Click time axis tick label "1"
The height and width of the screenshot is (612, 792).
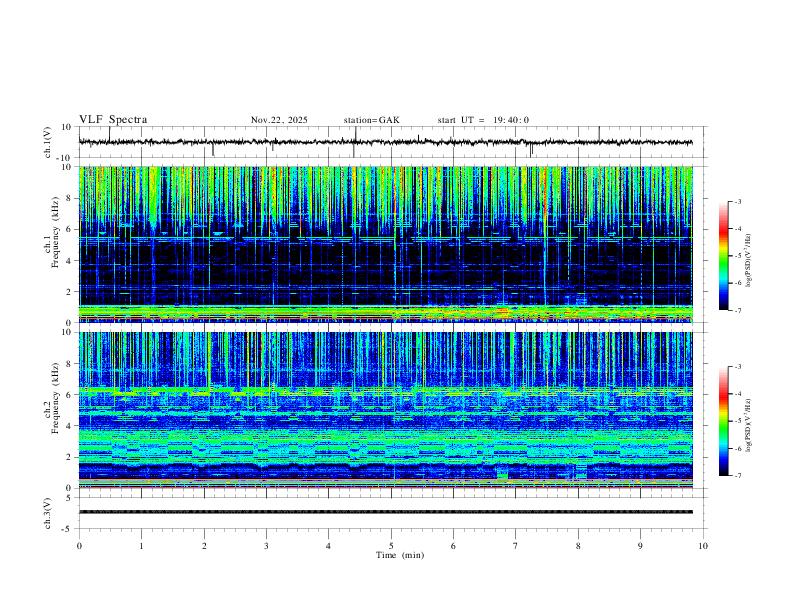[141, 546]
